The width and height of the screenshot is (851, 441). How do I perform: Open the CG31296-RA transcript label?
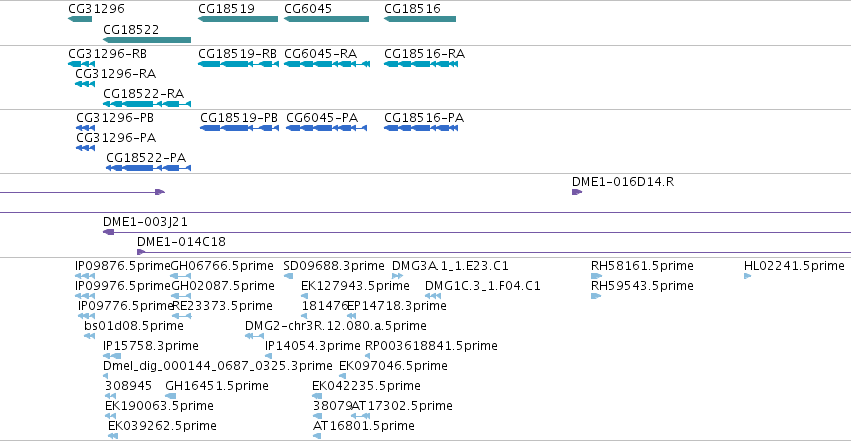coord(116,74)
